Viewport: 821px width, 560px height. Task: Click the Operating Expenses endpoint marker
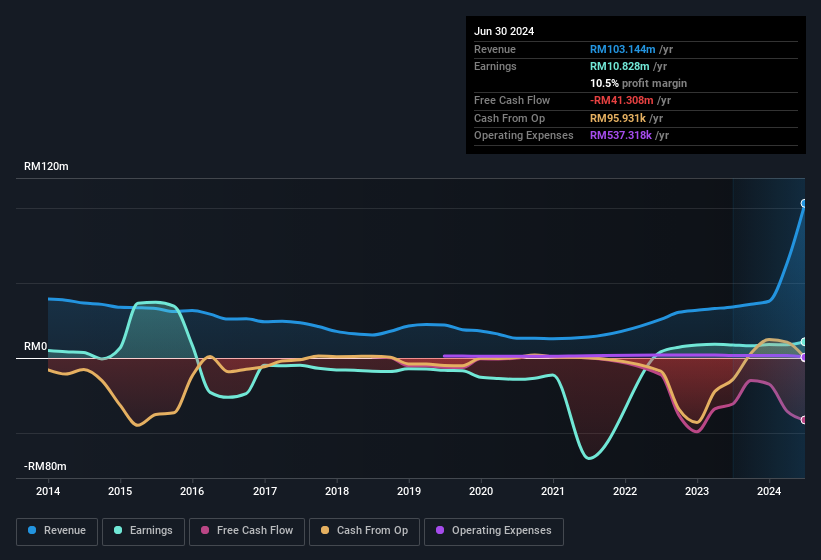click(x=804, y=357)
